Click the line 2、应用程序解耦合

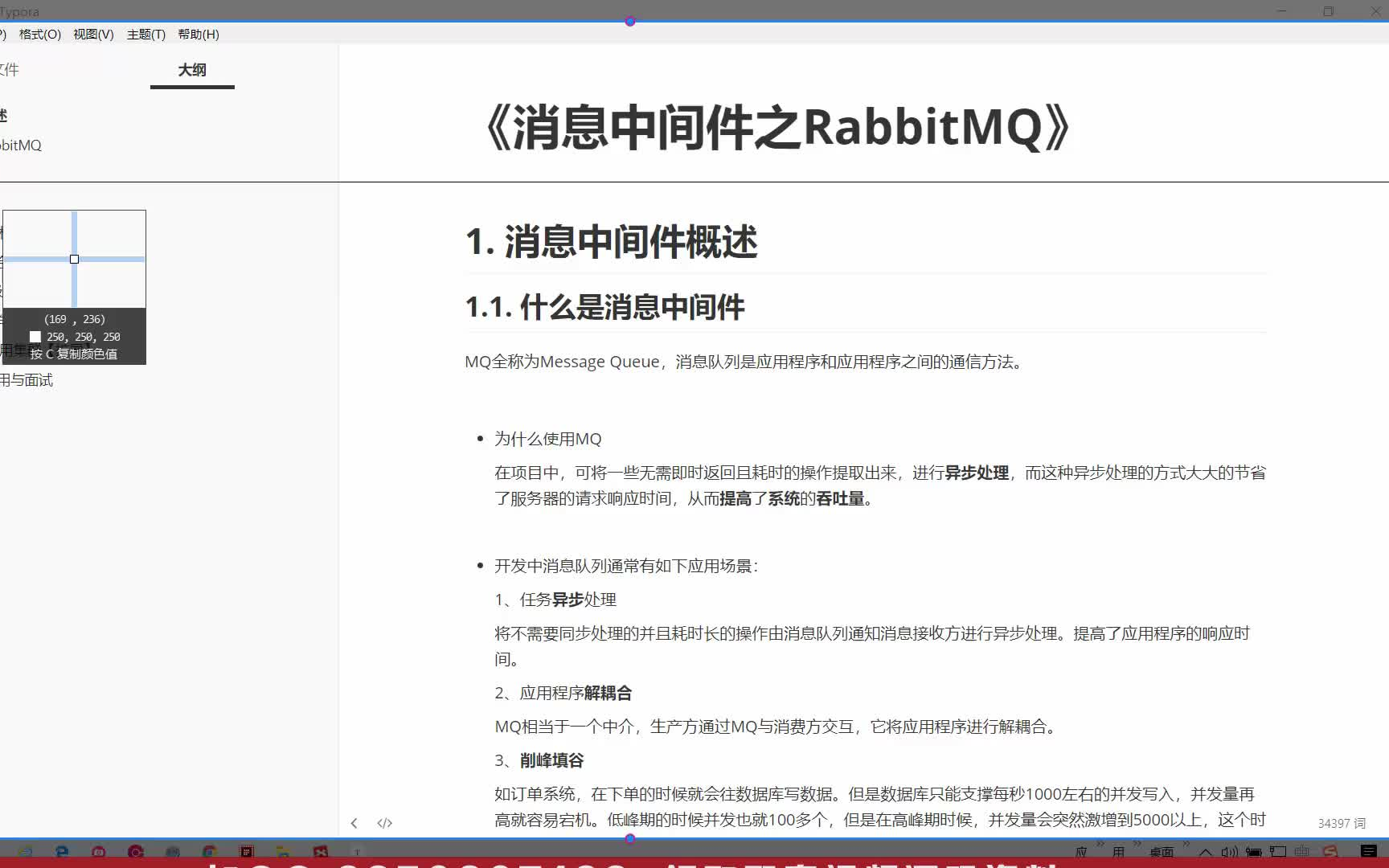click(563, 693)
